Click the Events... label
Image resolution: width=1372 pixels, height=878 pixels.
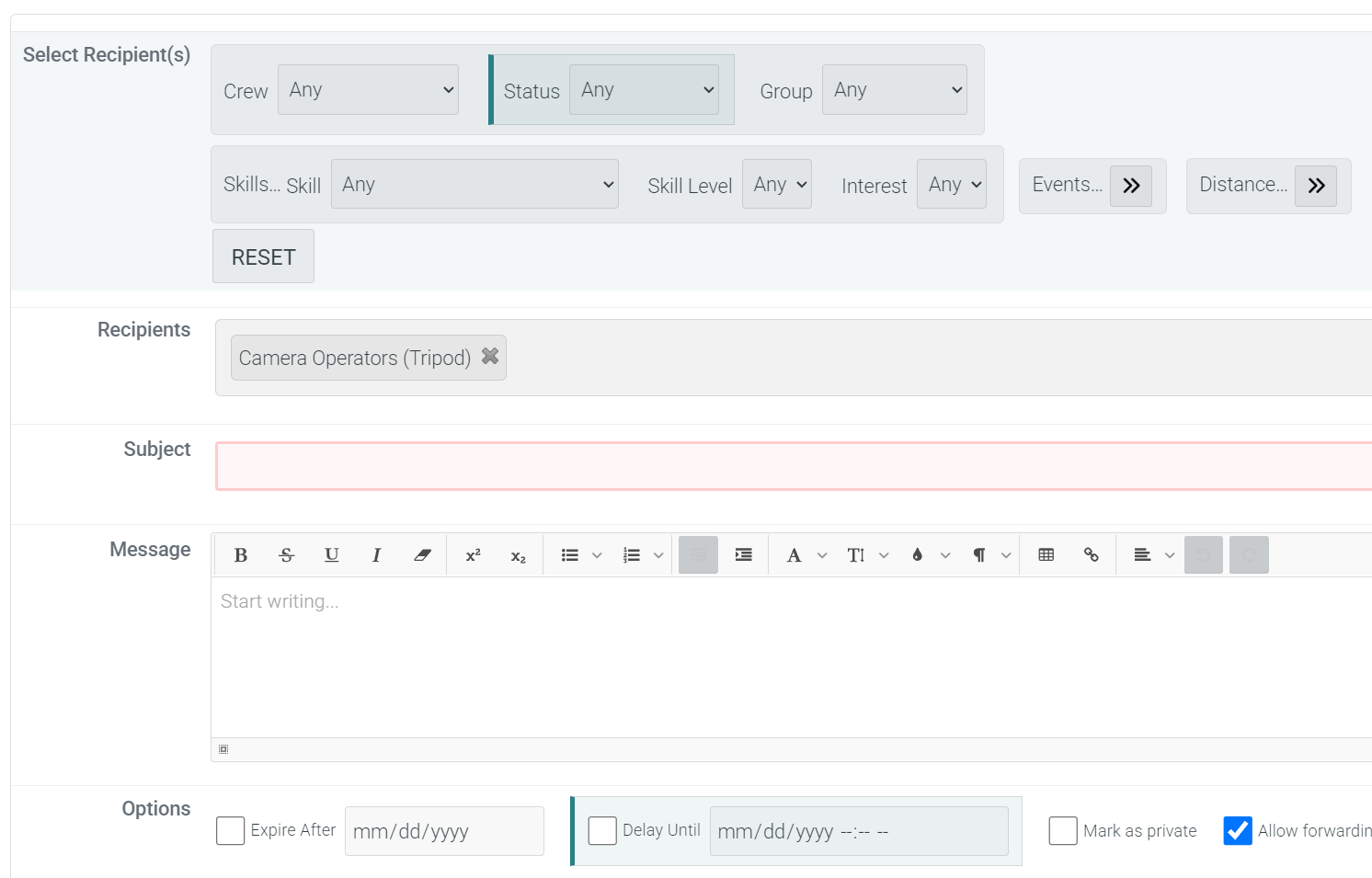pos(1067,184)
